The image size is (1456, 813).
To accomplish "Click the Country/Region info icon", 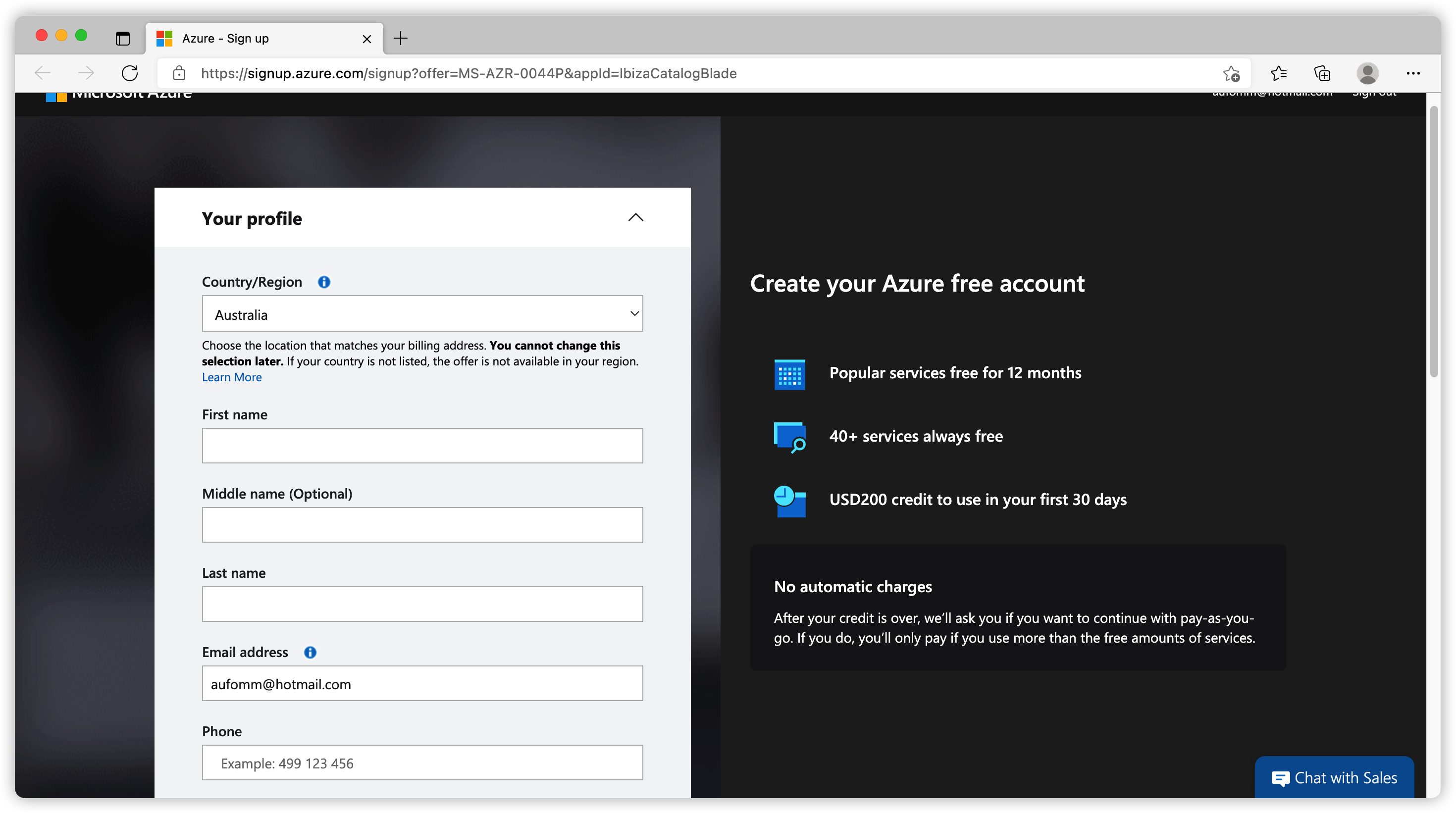I will [x=324, y=282].
